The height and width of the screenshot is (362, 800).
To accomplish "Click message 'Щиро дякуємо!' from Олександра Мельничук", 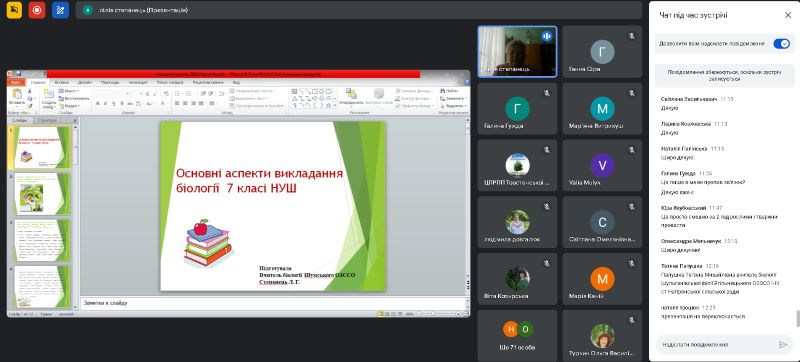I will (680, 250).
